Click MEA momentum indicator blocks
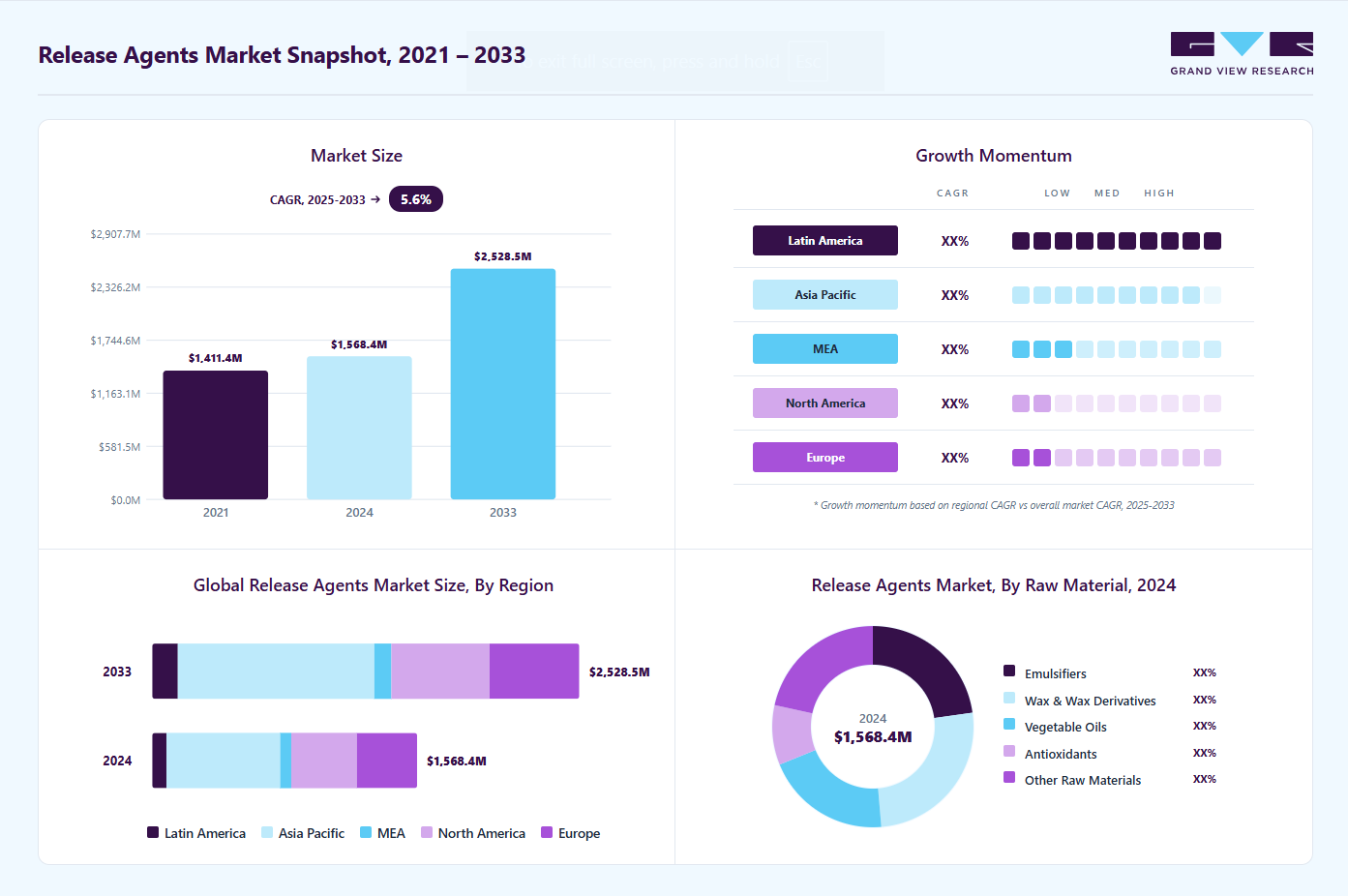 click(x=1117, y=349)
